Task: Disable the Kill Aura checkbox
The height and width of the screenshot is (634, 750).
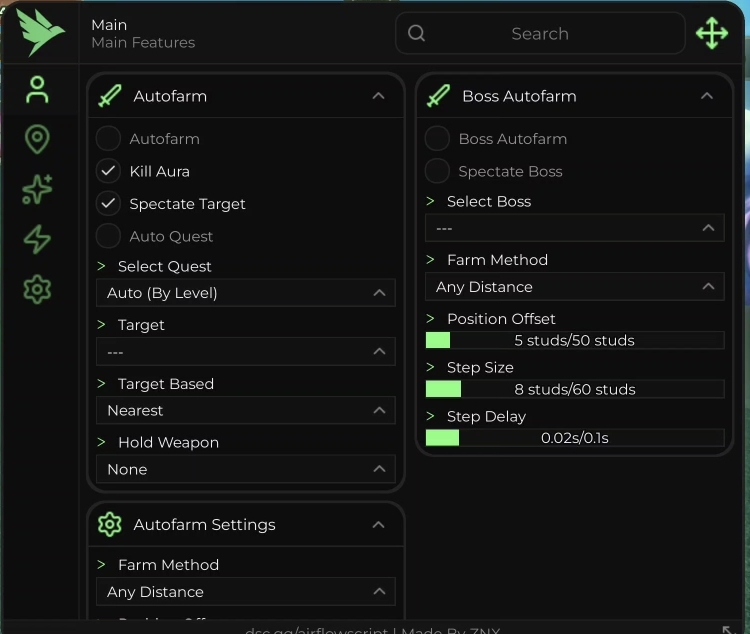Action: (108, 171)
